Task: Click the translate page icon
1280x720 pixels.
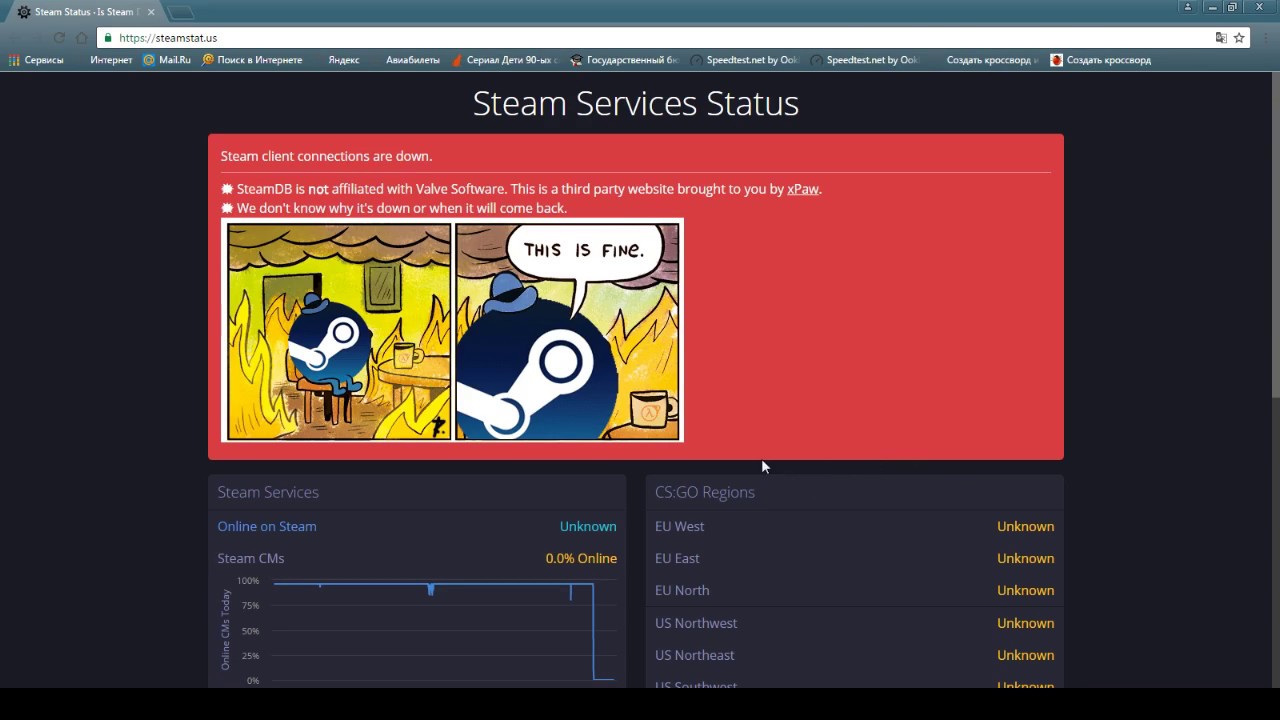Action: pos(1221,38)
